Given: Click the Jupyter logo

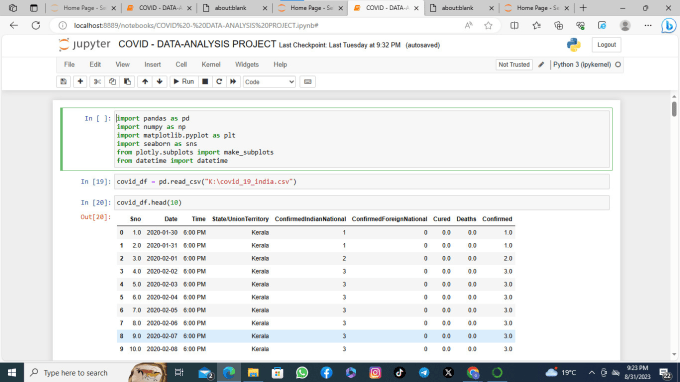Looking at the screenshot, I should coord(85,44).
